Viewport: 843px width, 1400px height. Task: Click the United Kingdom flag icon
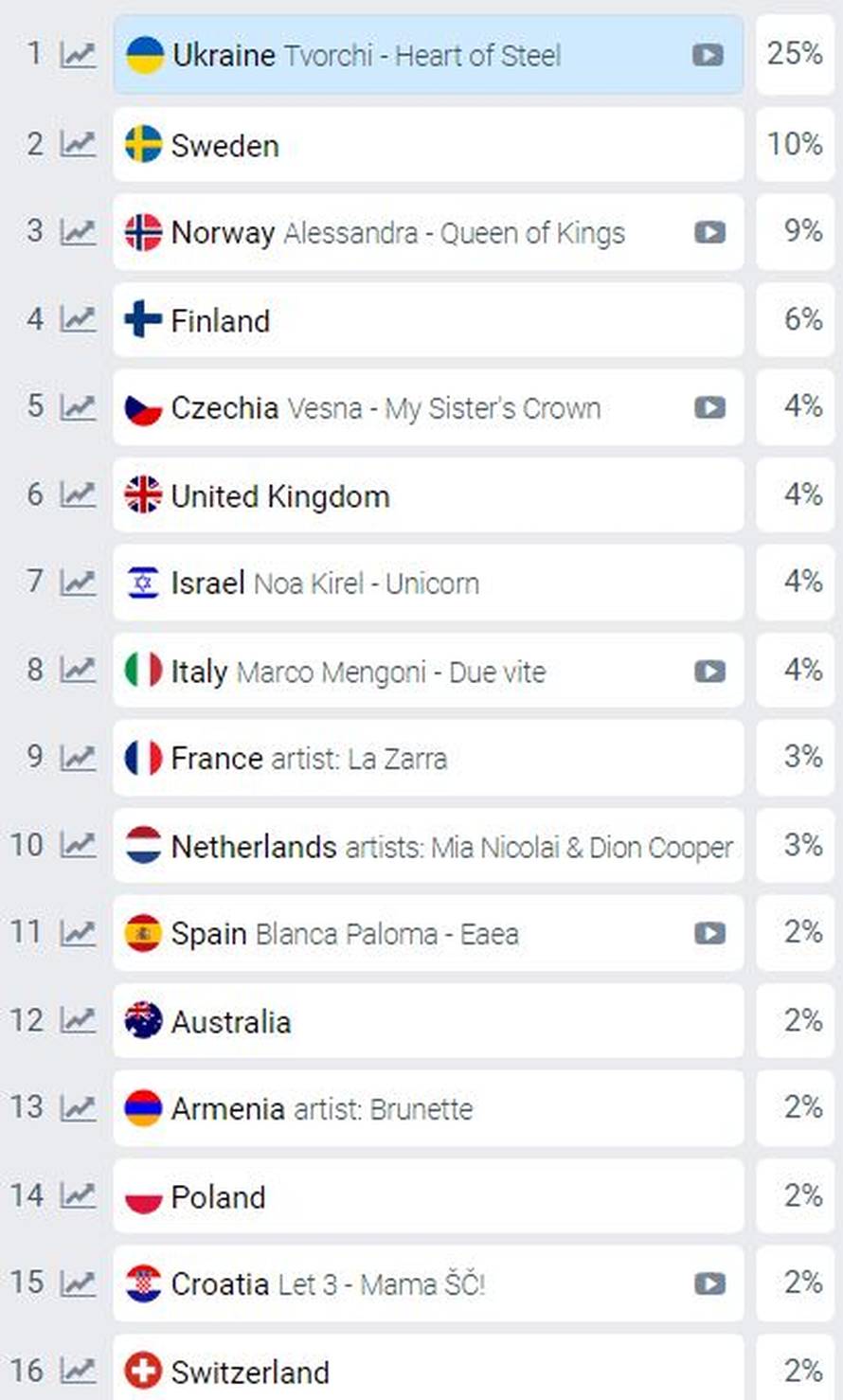(144, 495)
